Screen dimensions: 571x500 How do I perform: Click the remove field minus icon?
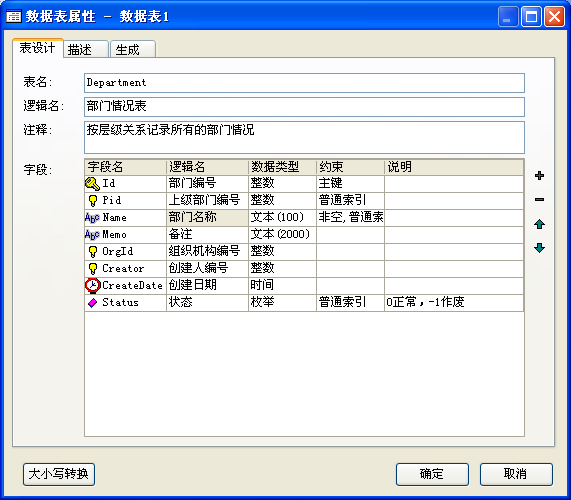539,200
